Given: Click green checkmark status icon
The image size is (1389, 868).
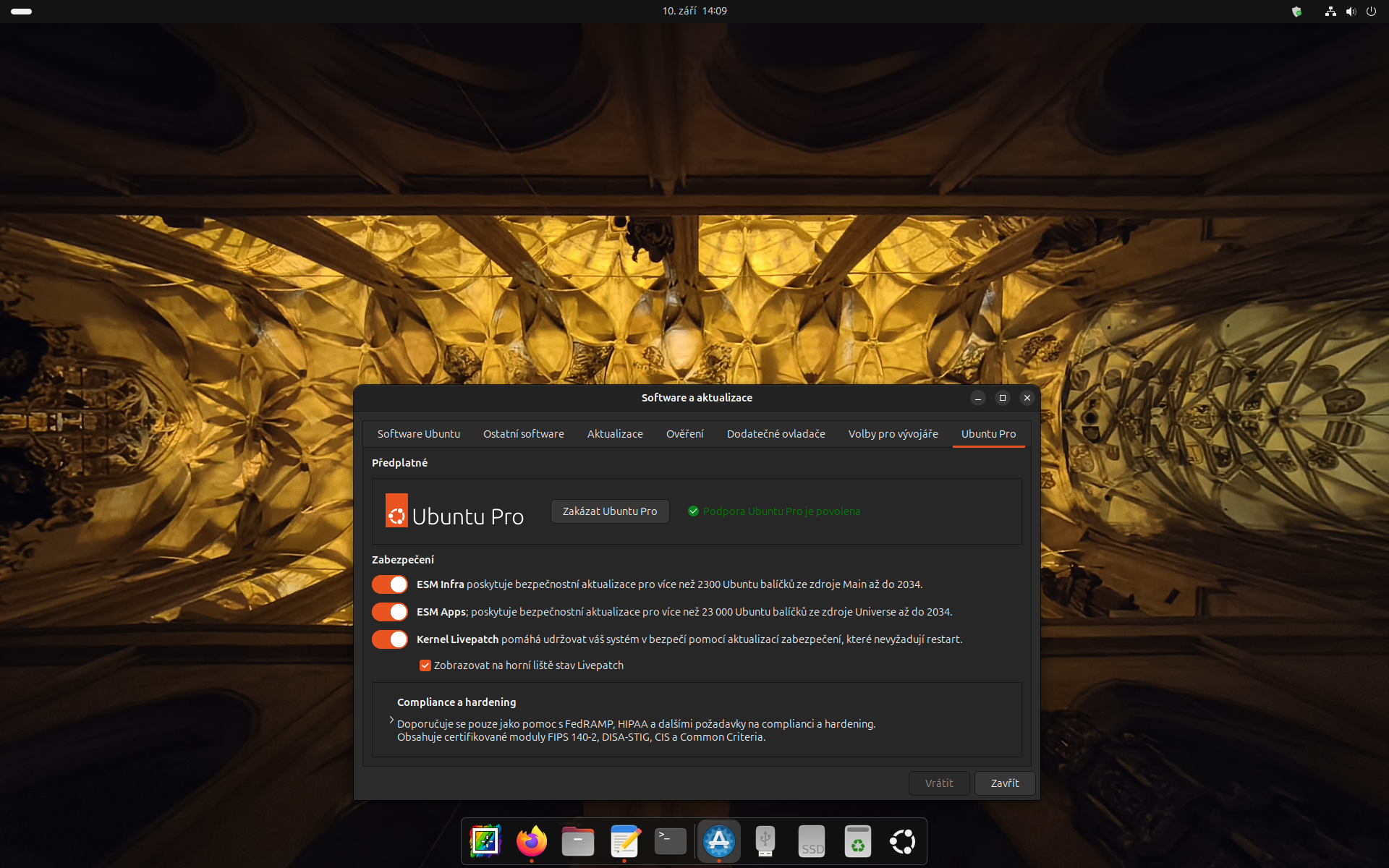Looking at the screenshot, I should point(693,511).
